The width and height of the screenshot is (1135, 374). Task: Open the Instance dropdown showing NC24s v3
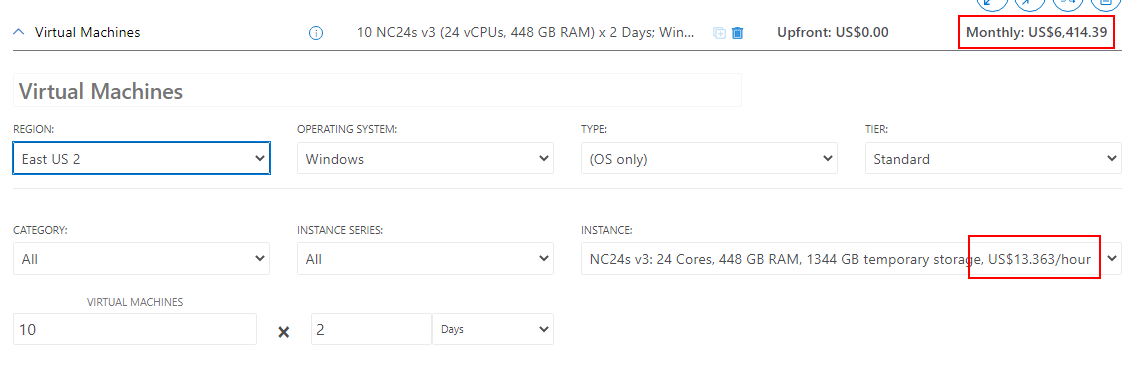pyautogui.click(x=851, y=258)
